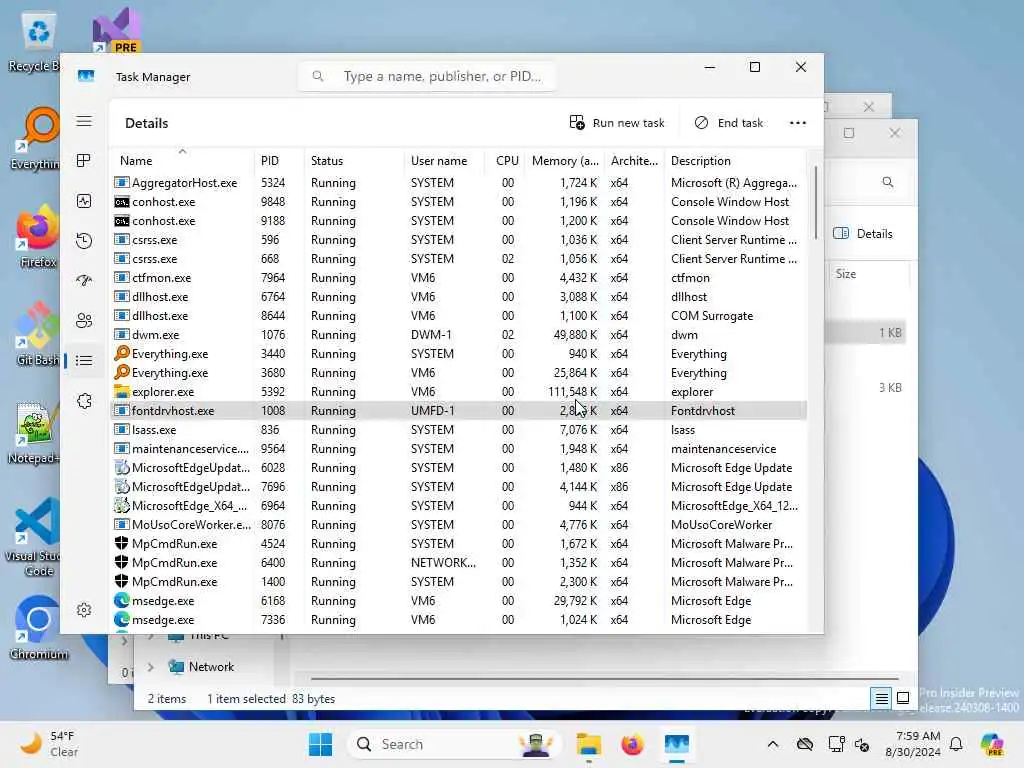Sort by the User name column header
Screen dimensions: 1024x768
[x=444, y=161]
